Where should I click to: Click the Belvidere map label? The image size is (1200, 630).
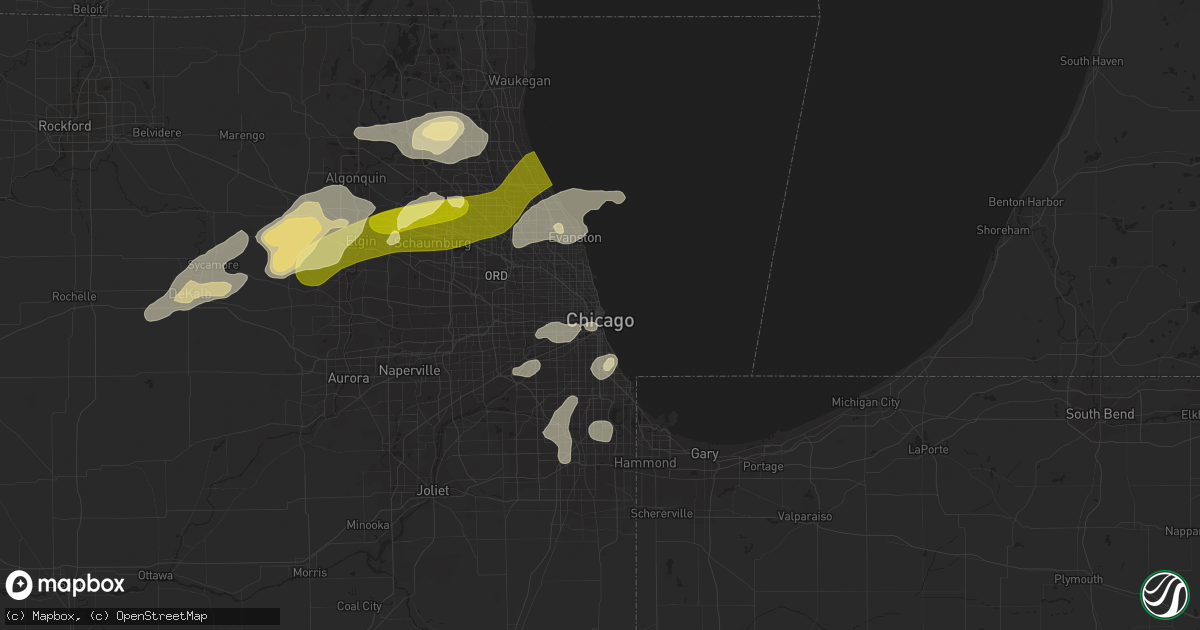(x=157, y=133)
